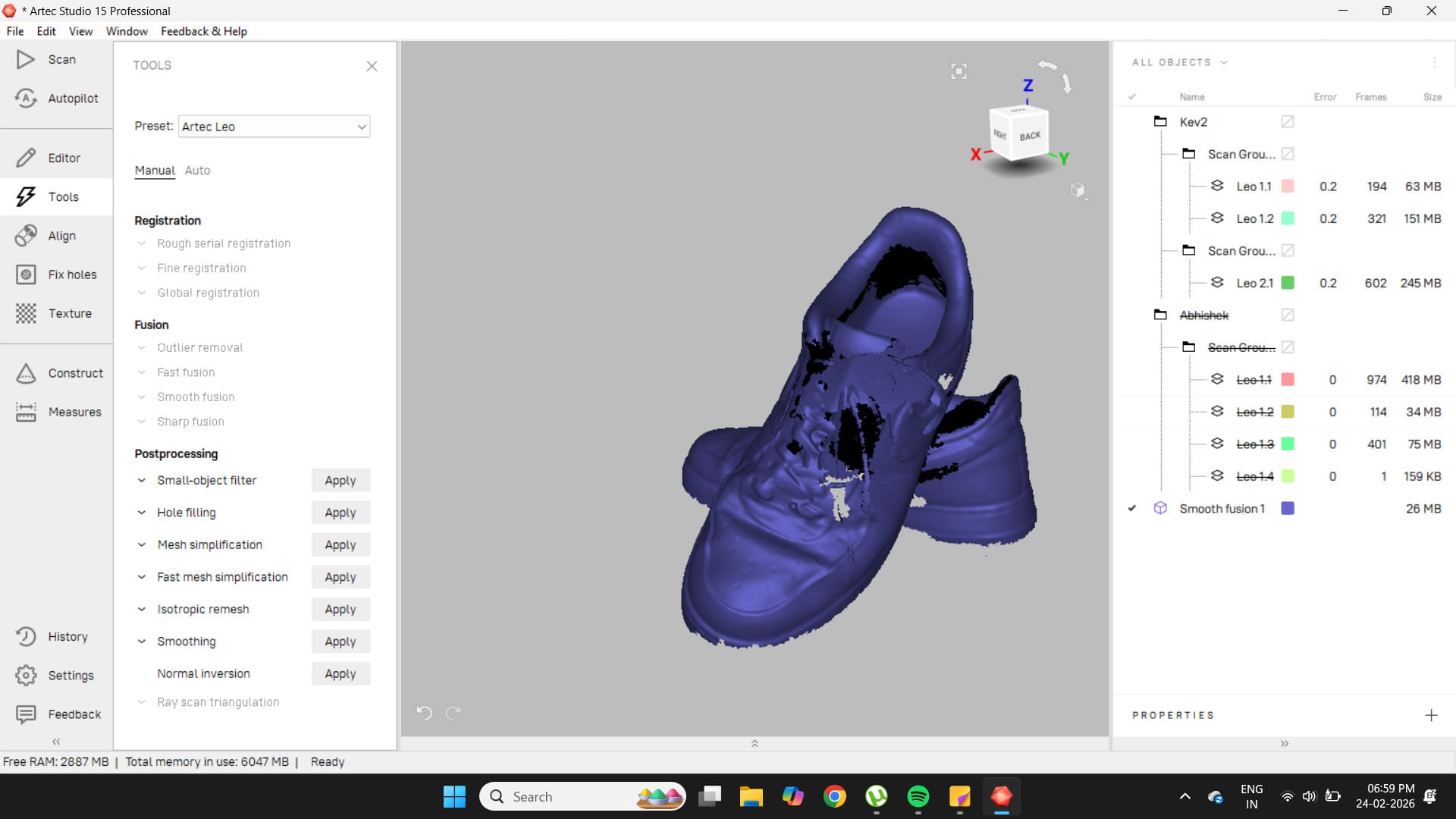Apply Normal inversion

340,674
